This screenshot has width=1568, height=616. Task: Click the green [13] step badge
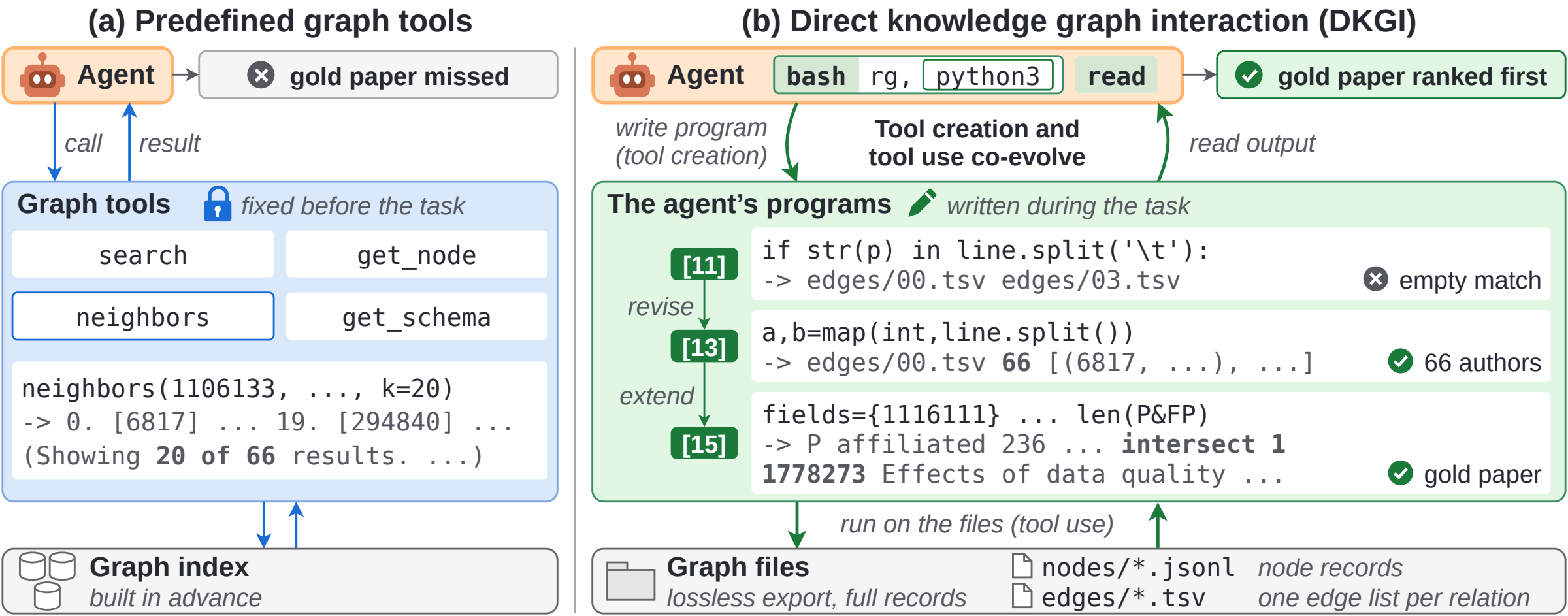tap(704, 347)
